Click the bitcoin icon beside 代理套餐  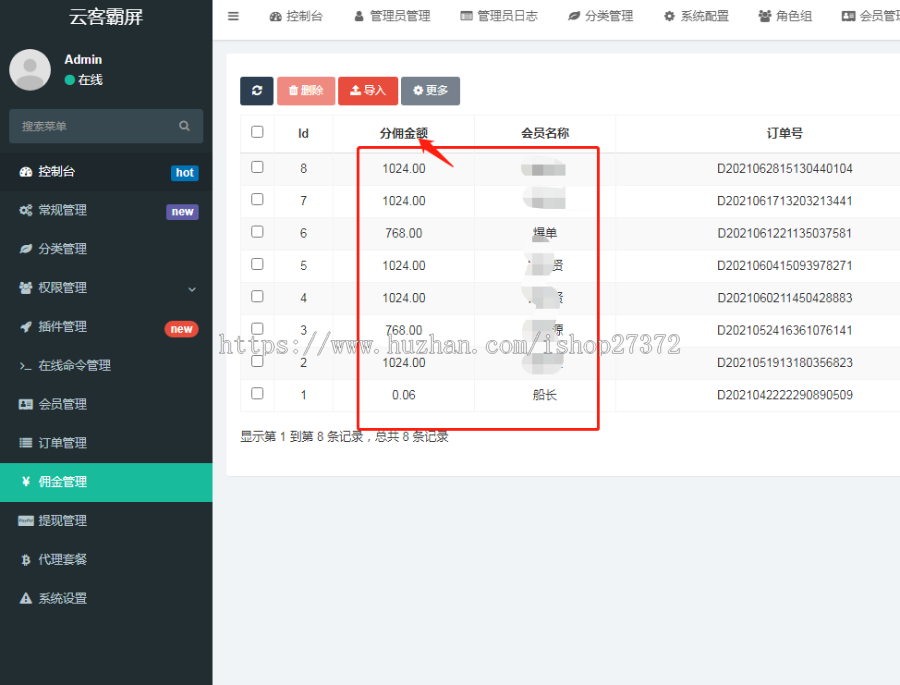(26, 560)
